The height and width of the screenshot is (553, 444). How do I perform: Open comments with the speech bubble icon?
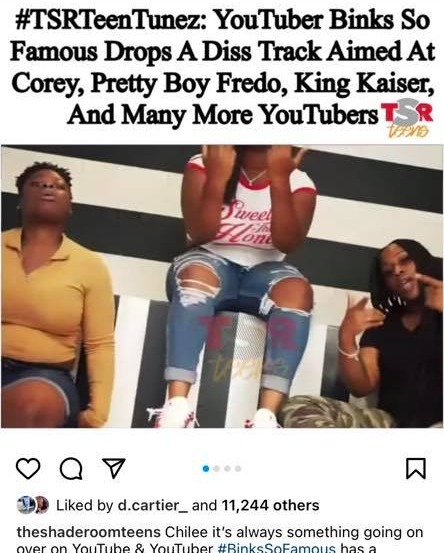[71, 468]
